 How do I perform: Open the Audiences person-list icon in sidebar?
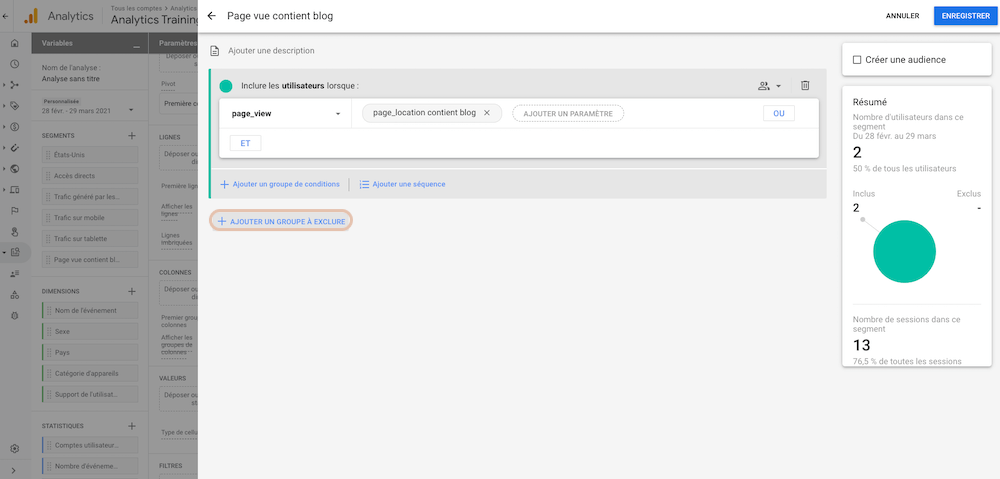click(x=15, y=273)
